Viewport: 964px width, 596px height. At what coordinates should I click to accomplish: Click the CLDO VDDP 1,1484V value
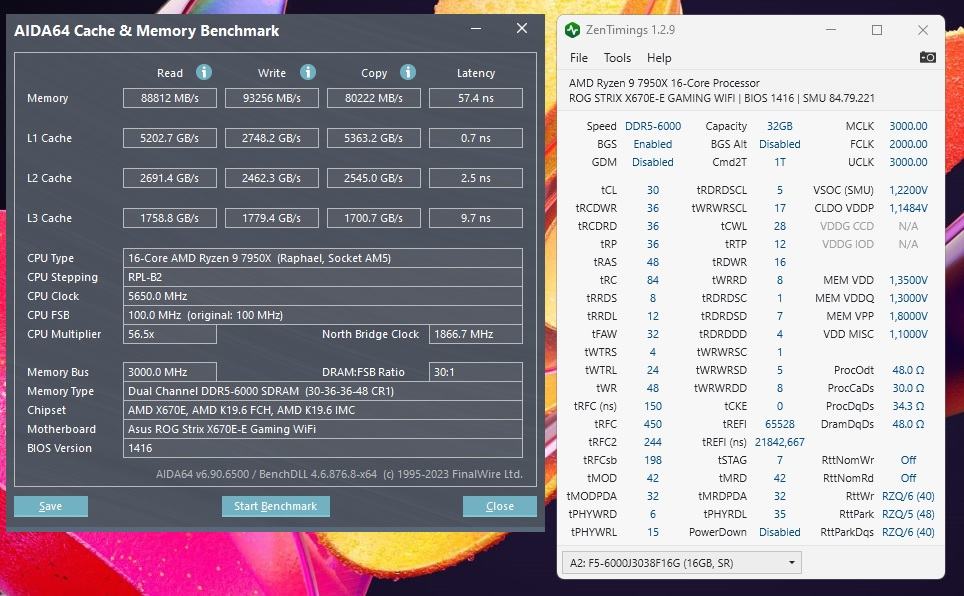coord(908,208)
